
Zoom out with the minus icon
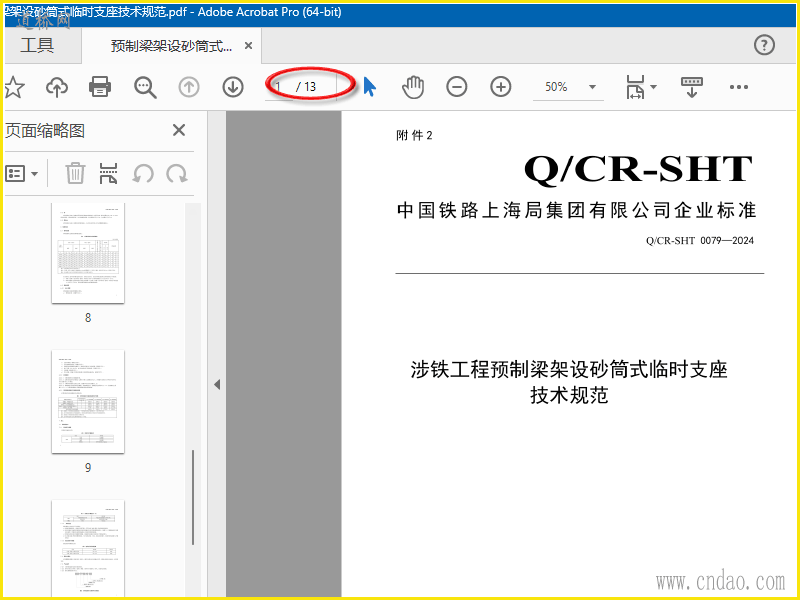457,87
